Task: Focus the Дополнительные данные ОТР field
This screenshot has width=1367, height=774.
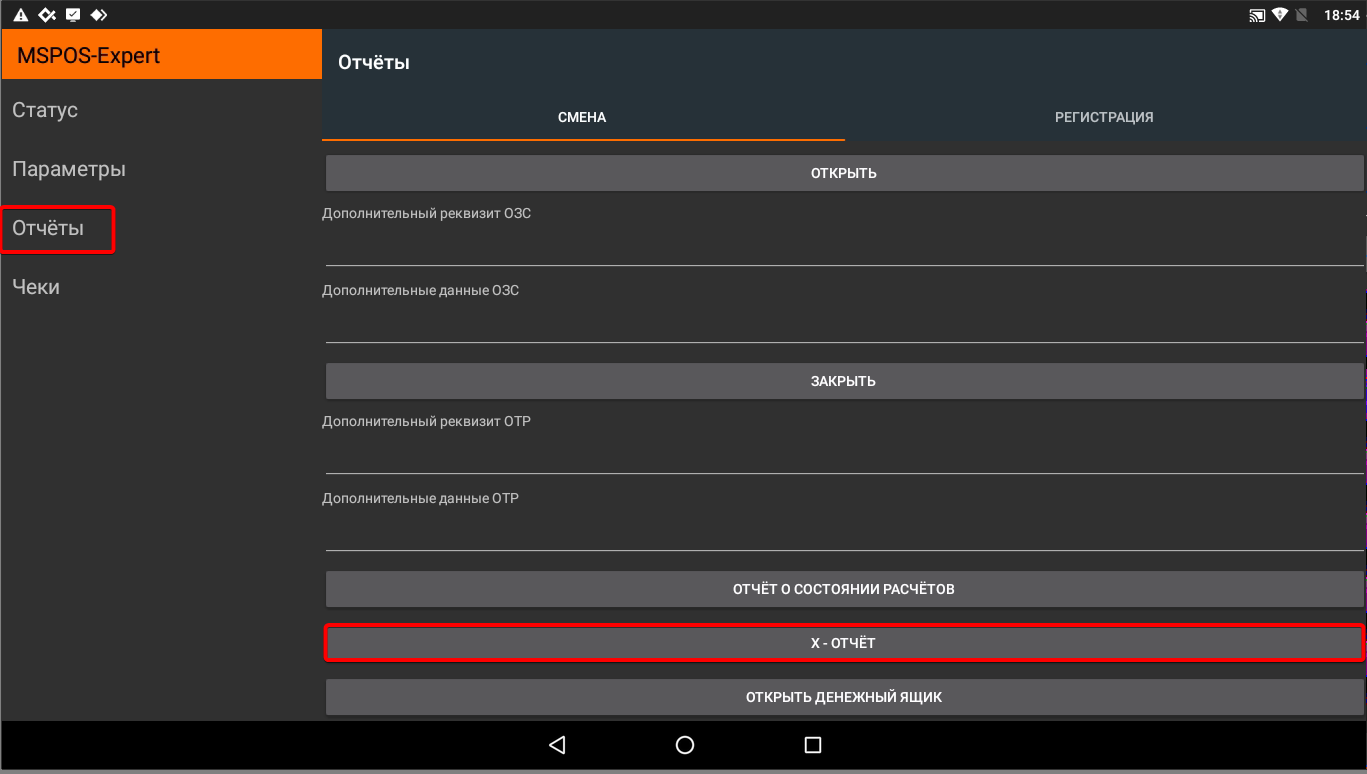Action: (x=844, y=531)
